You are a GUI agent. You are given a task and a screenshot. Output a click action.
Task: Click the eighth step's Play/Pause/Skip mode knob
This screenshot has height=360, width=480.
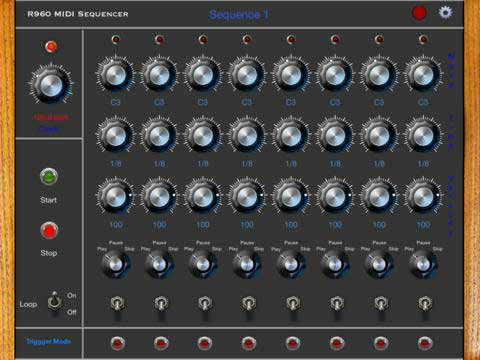click(x=423, y=264)
